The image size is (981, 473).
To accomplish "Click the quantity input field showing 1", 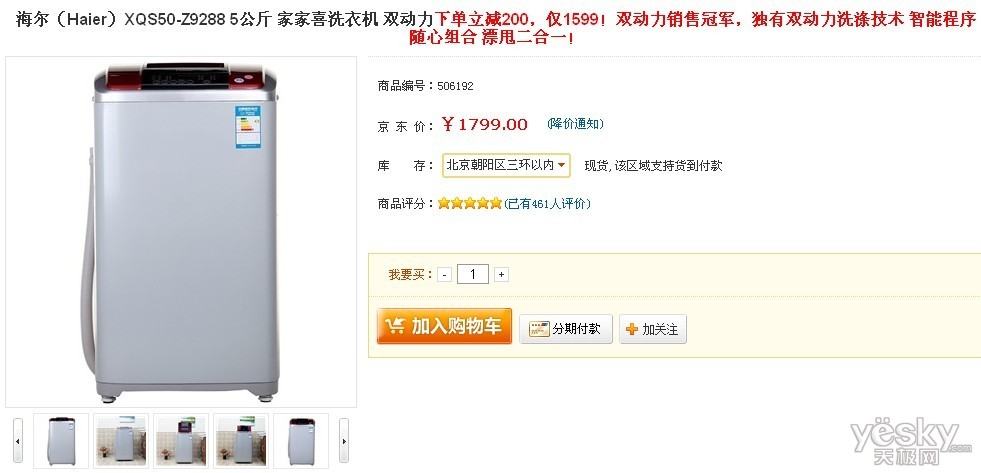I will click(x=472, y=274).
